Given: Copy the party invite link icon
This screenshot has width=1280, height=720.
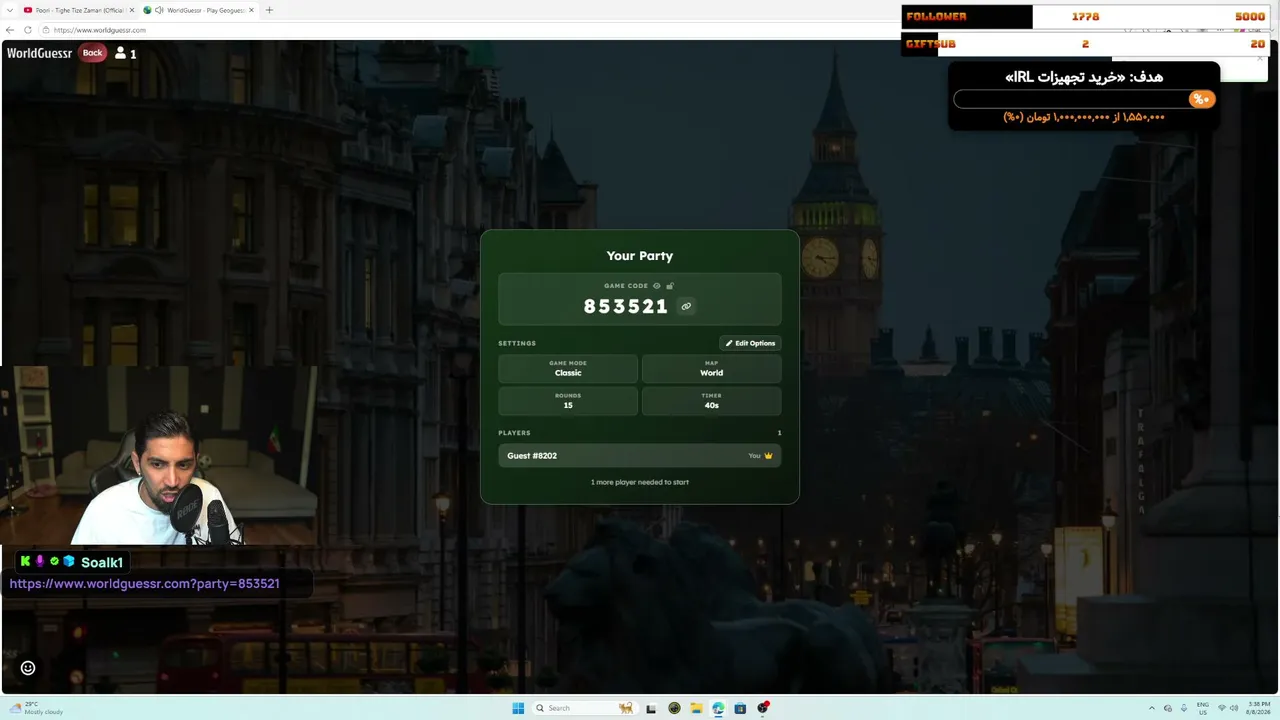Looking at the screenshot, I should click(x=686, y=306).
